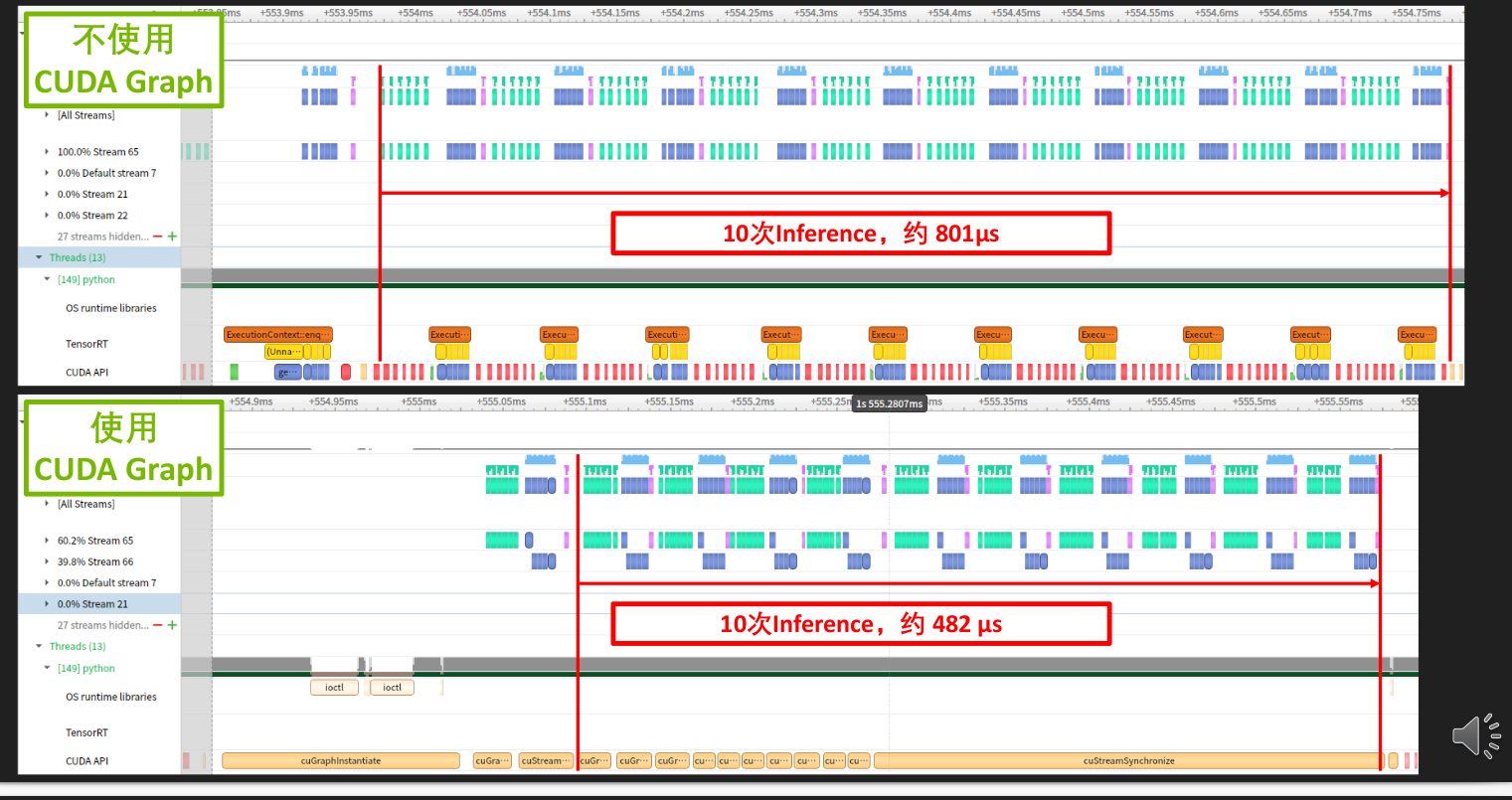
Task: Select the second ioctl block in bottom panel
Action: [393, 688]
